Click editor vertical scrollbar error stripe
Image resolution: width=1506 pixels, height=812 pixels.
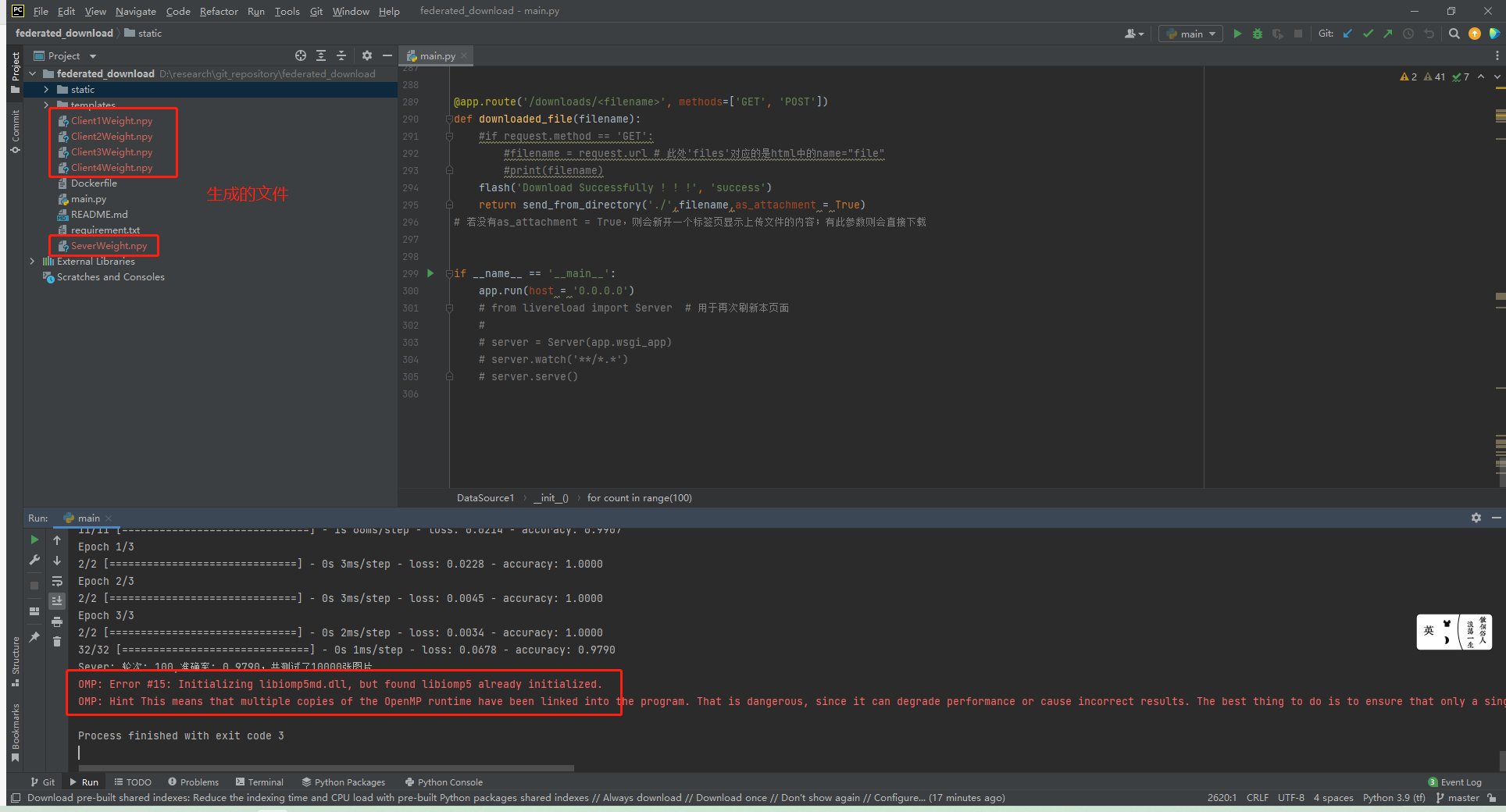(1500, 277)
